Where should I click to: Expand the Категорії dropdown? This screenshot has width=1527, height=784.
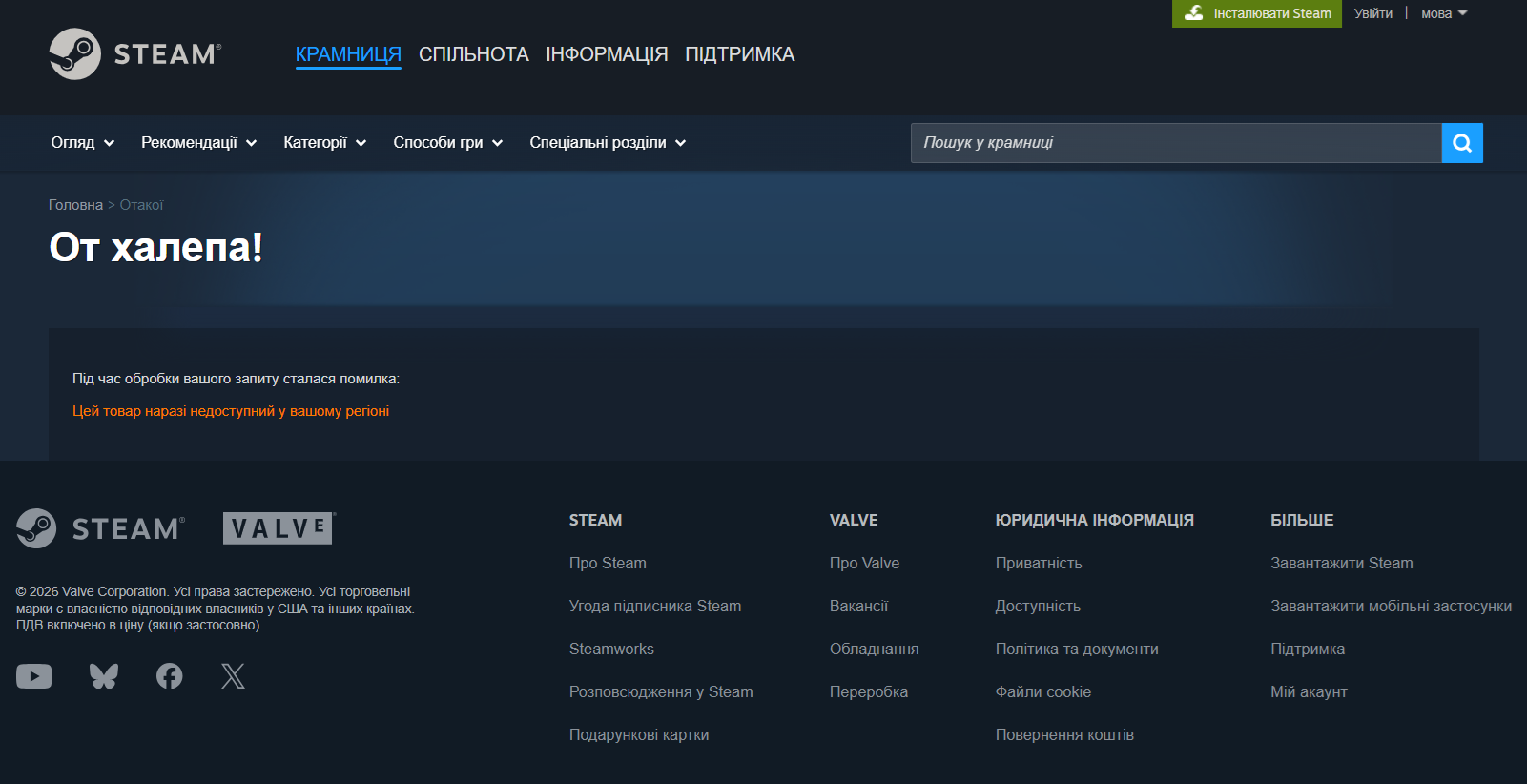tap(324, 143)
